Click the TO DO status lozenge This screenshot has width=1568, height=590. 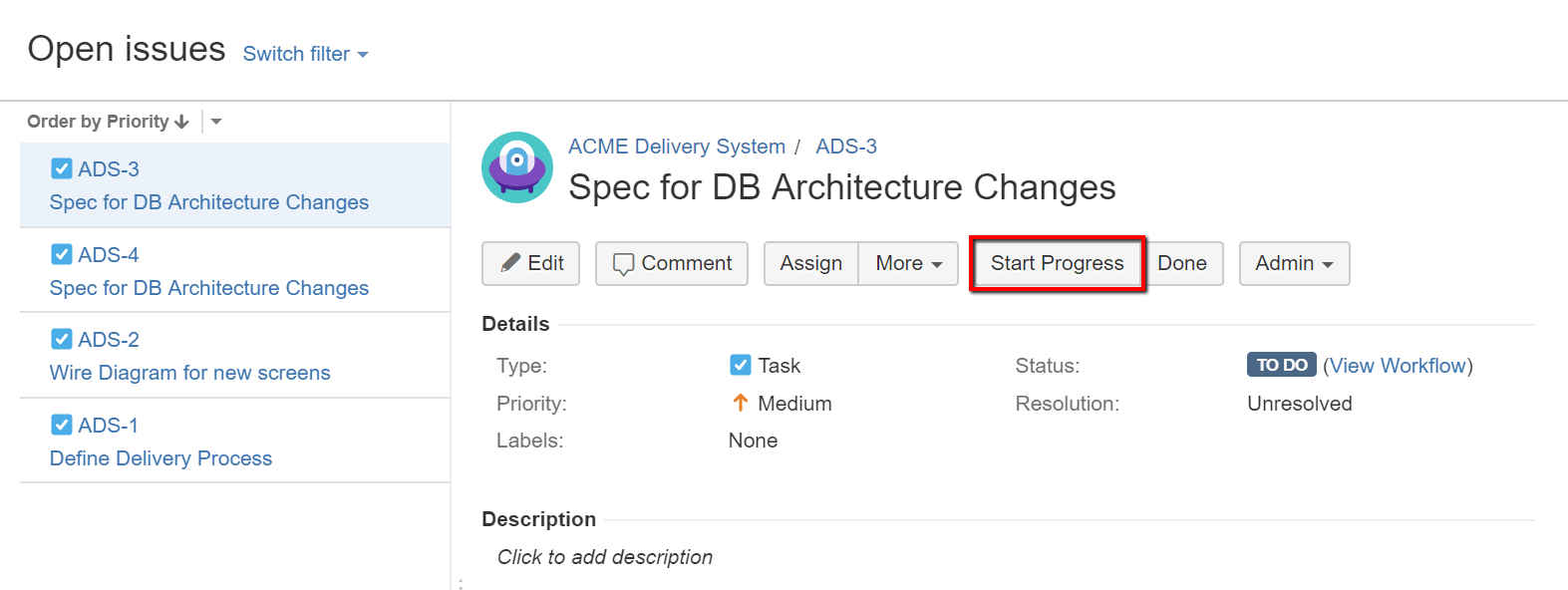click(x=1282, y=365)
